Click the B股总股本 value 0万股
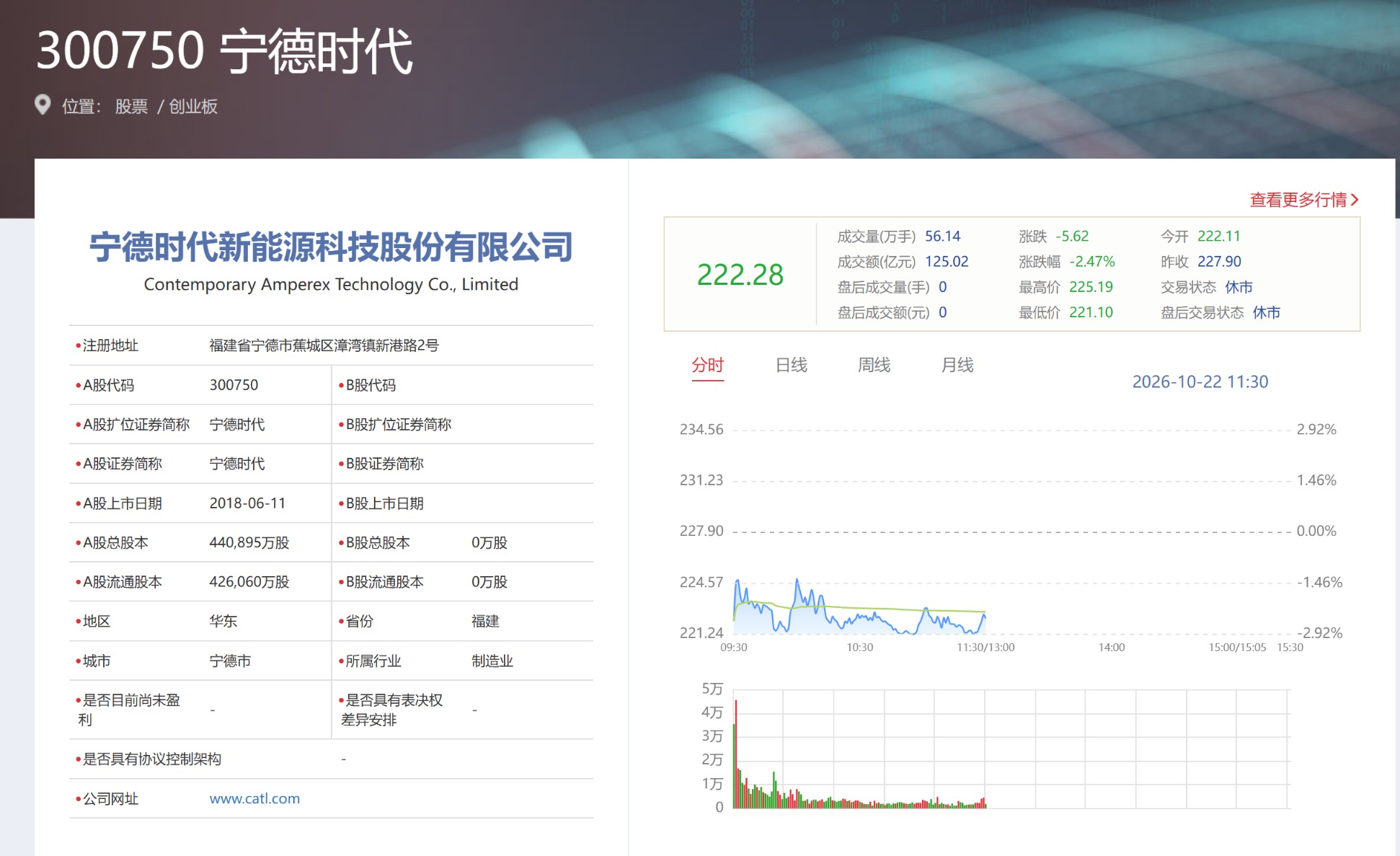The image size is (1400, 856). point(489,542)
